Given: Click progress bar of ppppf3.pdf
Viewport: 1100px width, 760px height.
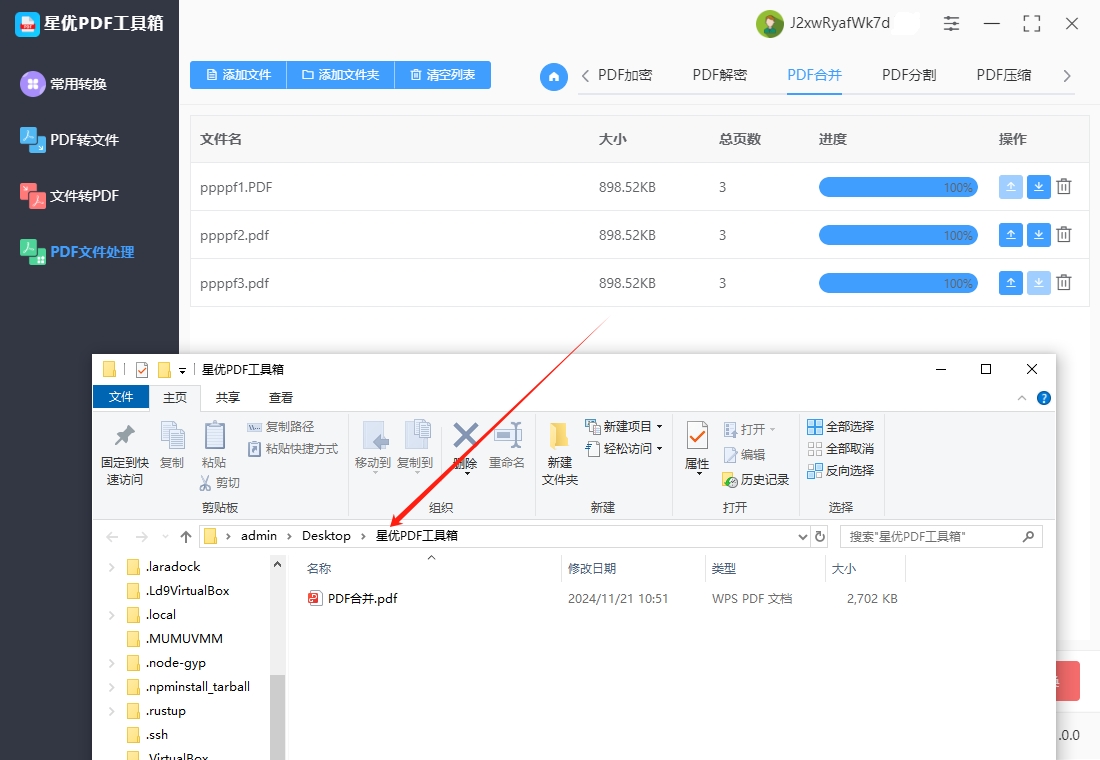Looking at the screenshot, I should 898,283.
